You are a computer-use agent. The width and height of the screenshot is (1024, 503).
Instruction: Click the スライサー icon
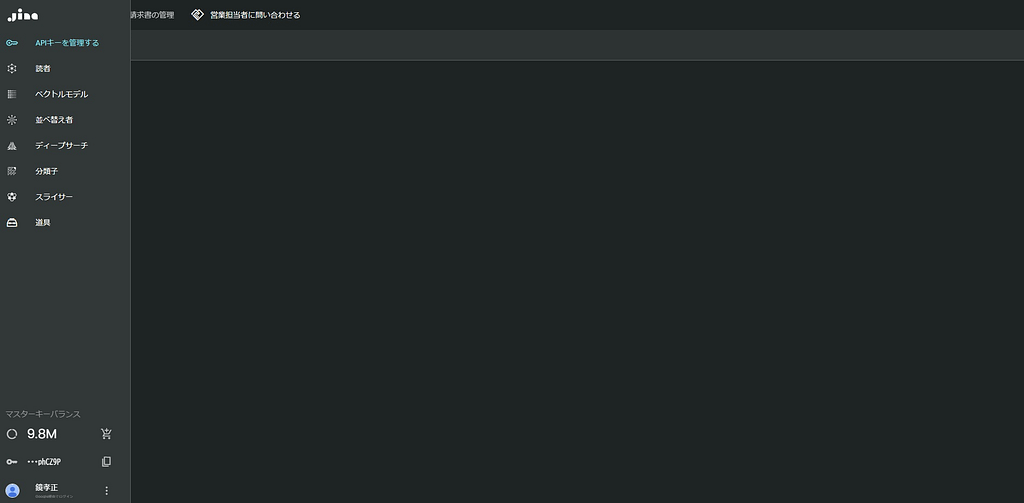coord(12,197)
